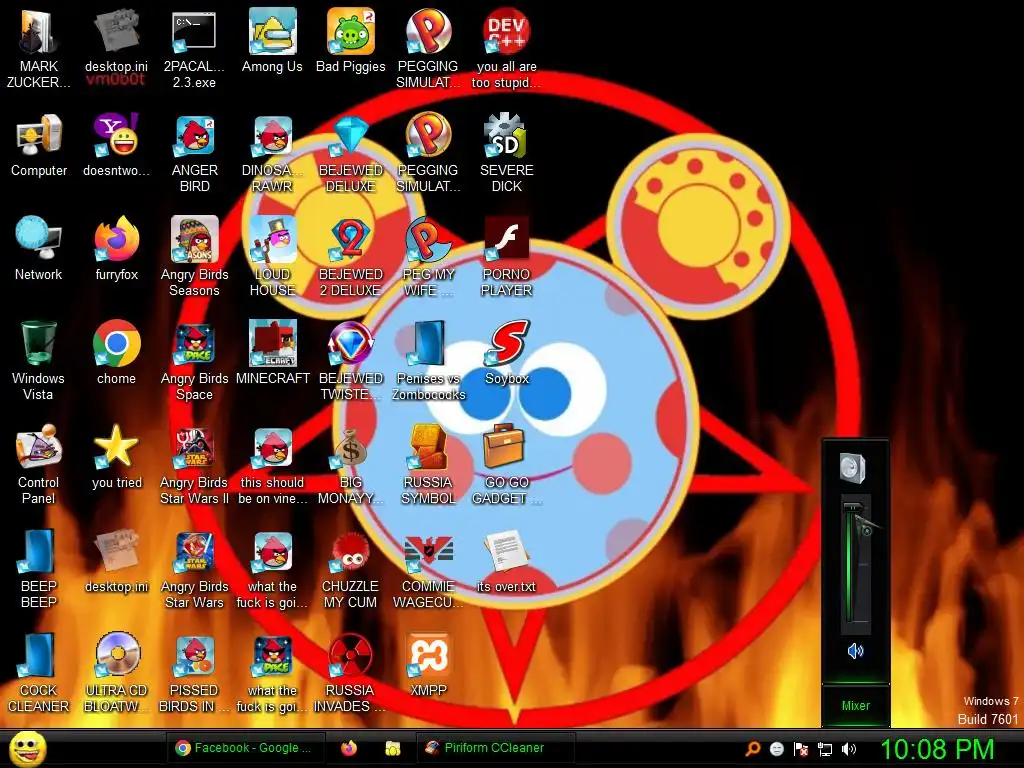The width and height of the screenshot is (1024, 768).
Task: Open Firefox from the taskbar
Action: coord(349,748)
